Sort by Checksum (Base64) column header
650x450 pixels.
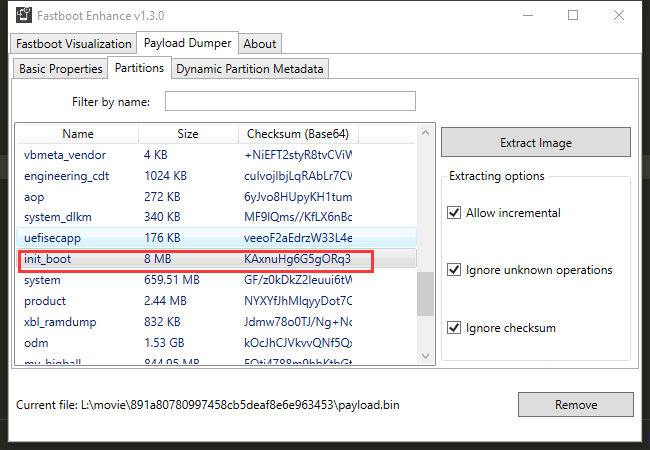tap(298, 134)
